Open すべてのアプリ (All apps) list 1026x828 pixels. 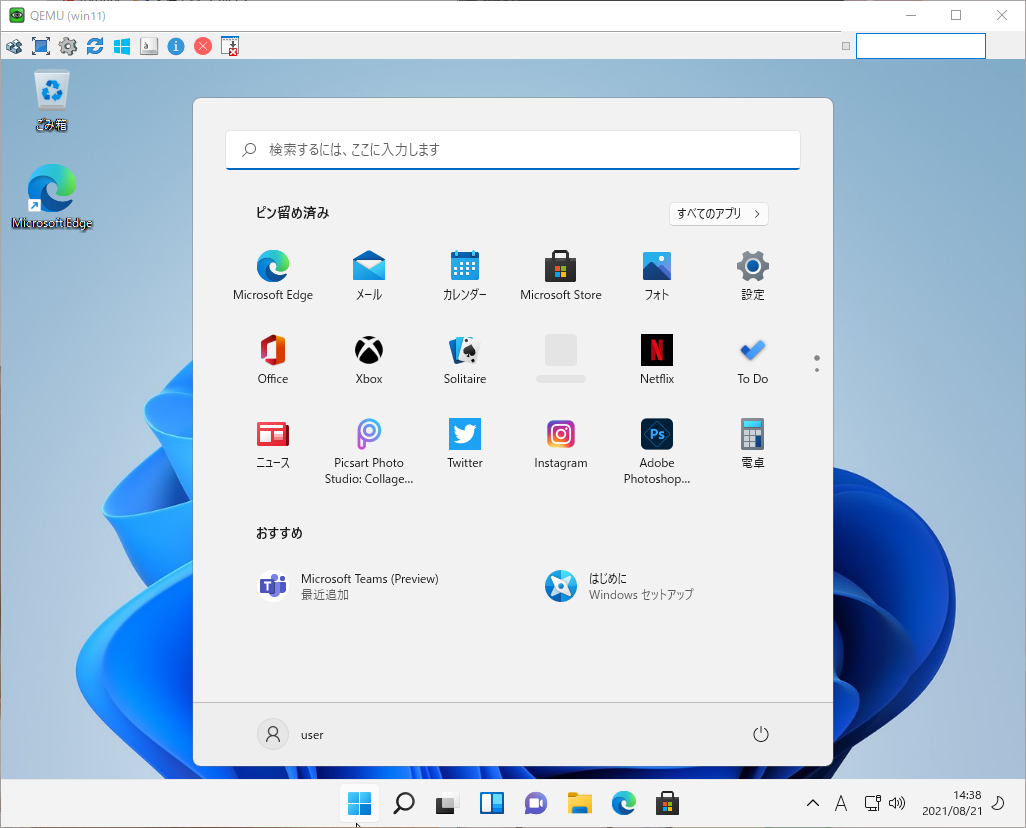click(x=718, y=214)
